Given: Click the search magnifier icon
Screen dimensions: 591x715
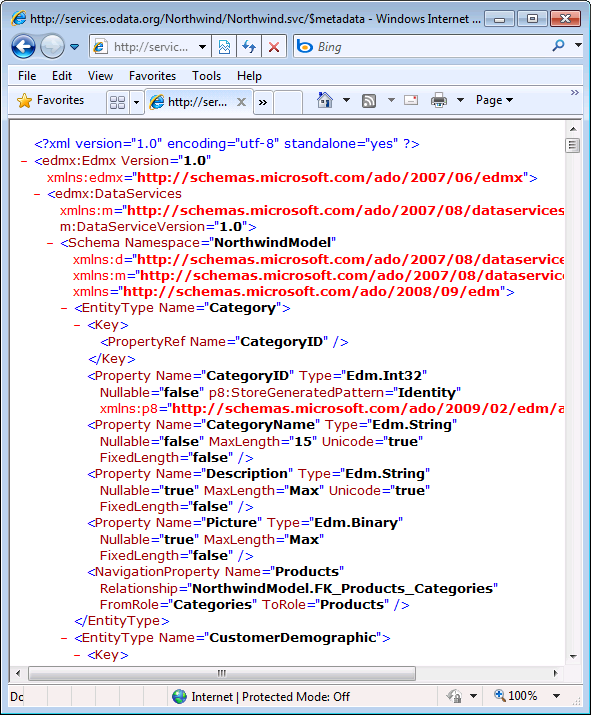Looking at the screenshot, I should (559, 46).
